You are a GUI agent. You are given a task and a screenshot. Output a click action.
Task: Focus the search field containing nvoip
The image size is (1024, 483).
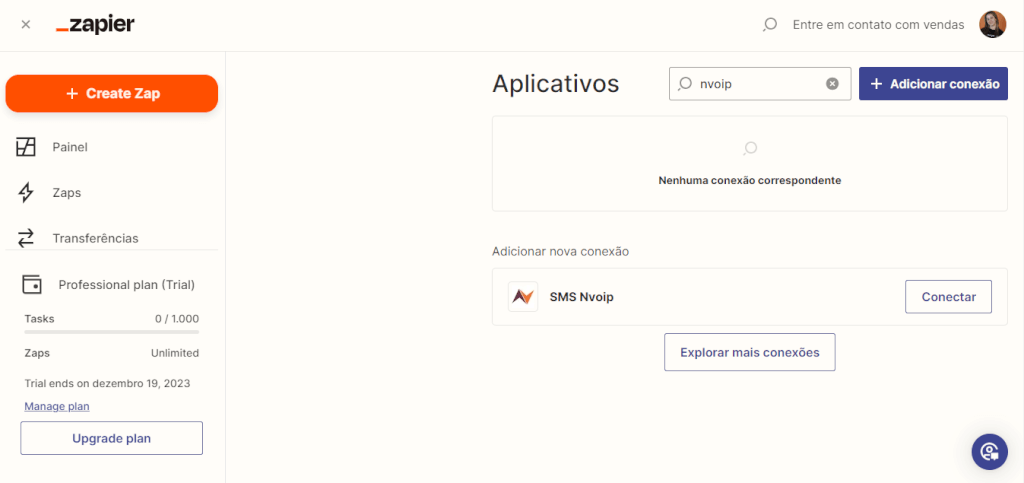point(760,84)
